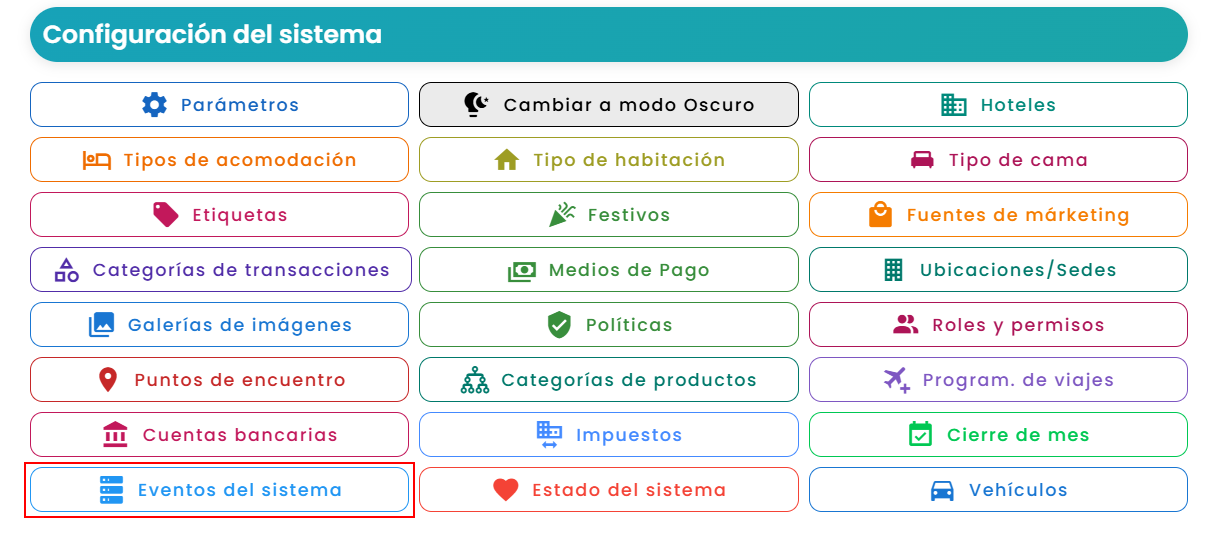Image resolution: width=1210 pixels, height=538 pixels.
Task: Click the gear icon beside Parámetros
Action: click(x=154, y=105)
